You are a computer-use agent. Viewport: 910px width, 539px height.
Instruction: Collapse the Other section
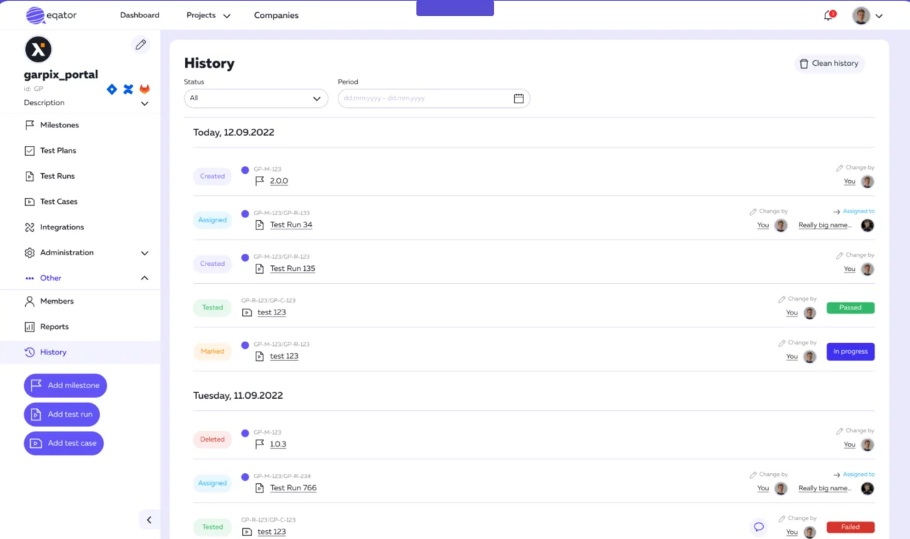[145, 278]
